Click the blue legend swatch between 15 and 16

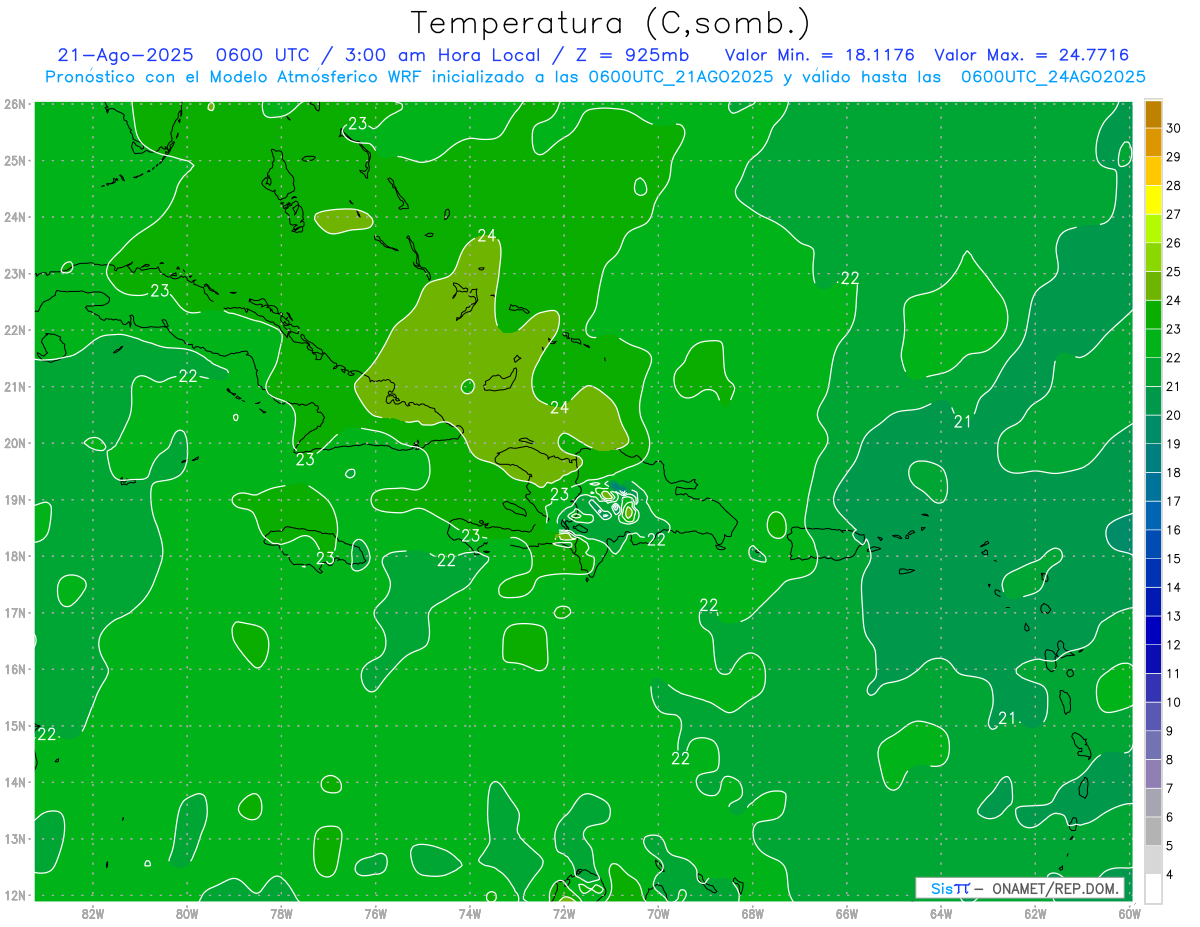1153,544
